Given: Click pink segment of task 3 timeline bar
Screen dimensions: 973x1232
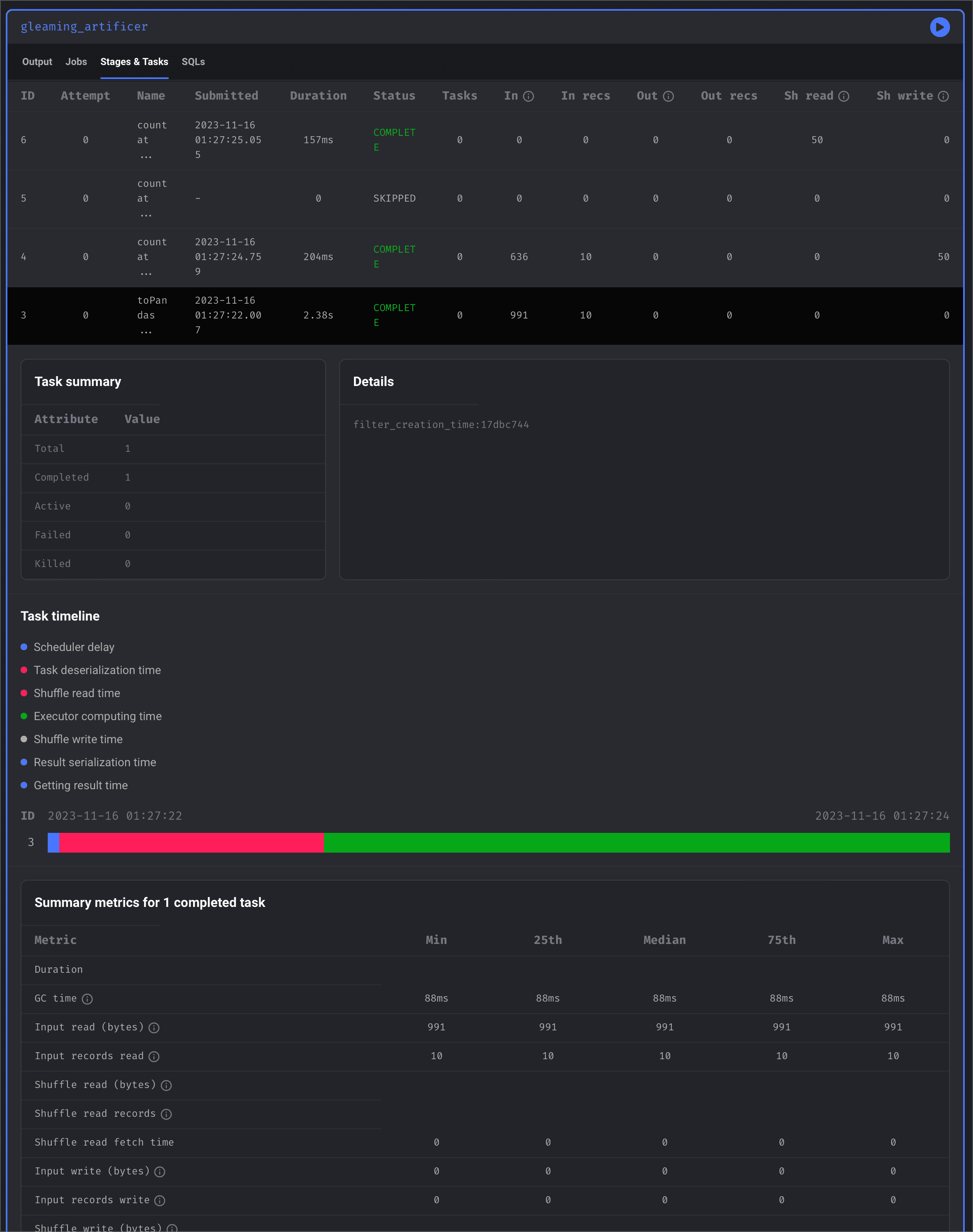Looking at the screenshot, I should pos(191,842).
